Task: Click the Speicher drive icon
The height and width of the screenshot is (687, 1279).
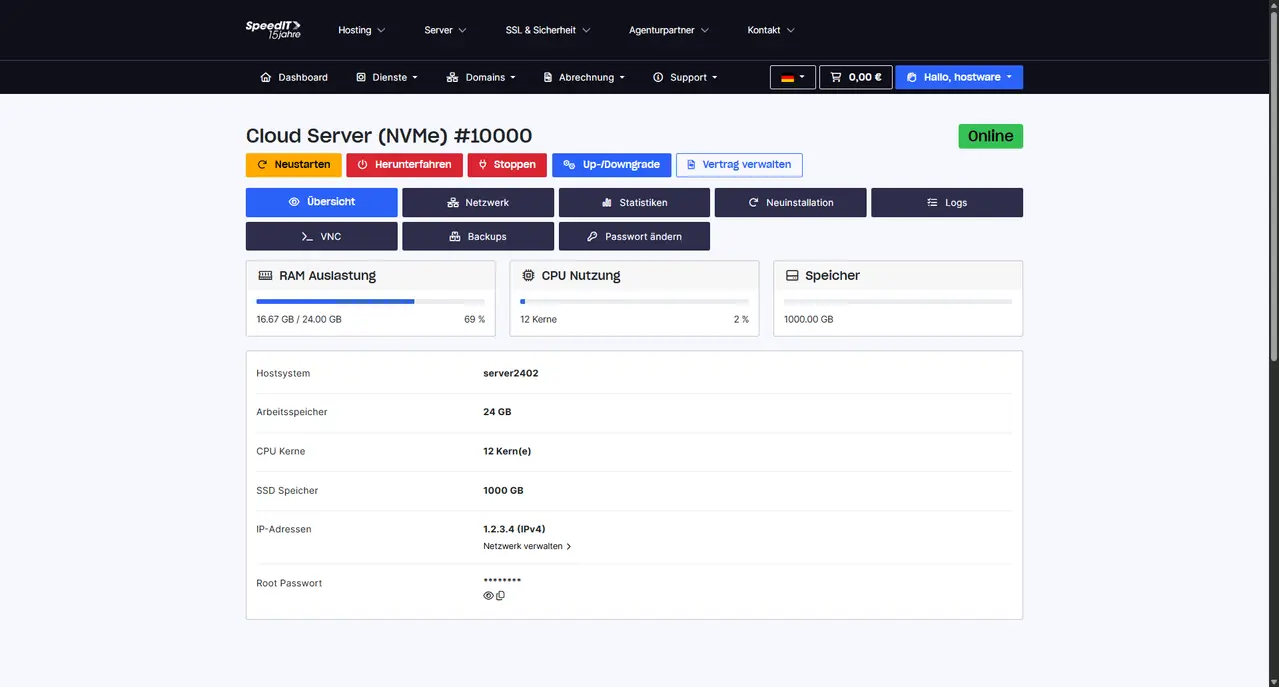Action: [792, 275]
